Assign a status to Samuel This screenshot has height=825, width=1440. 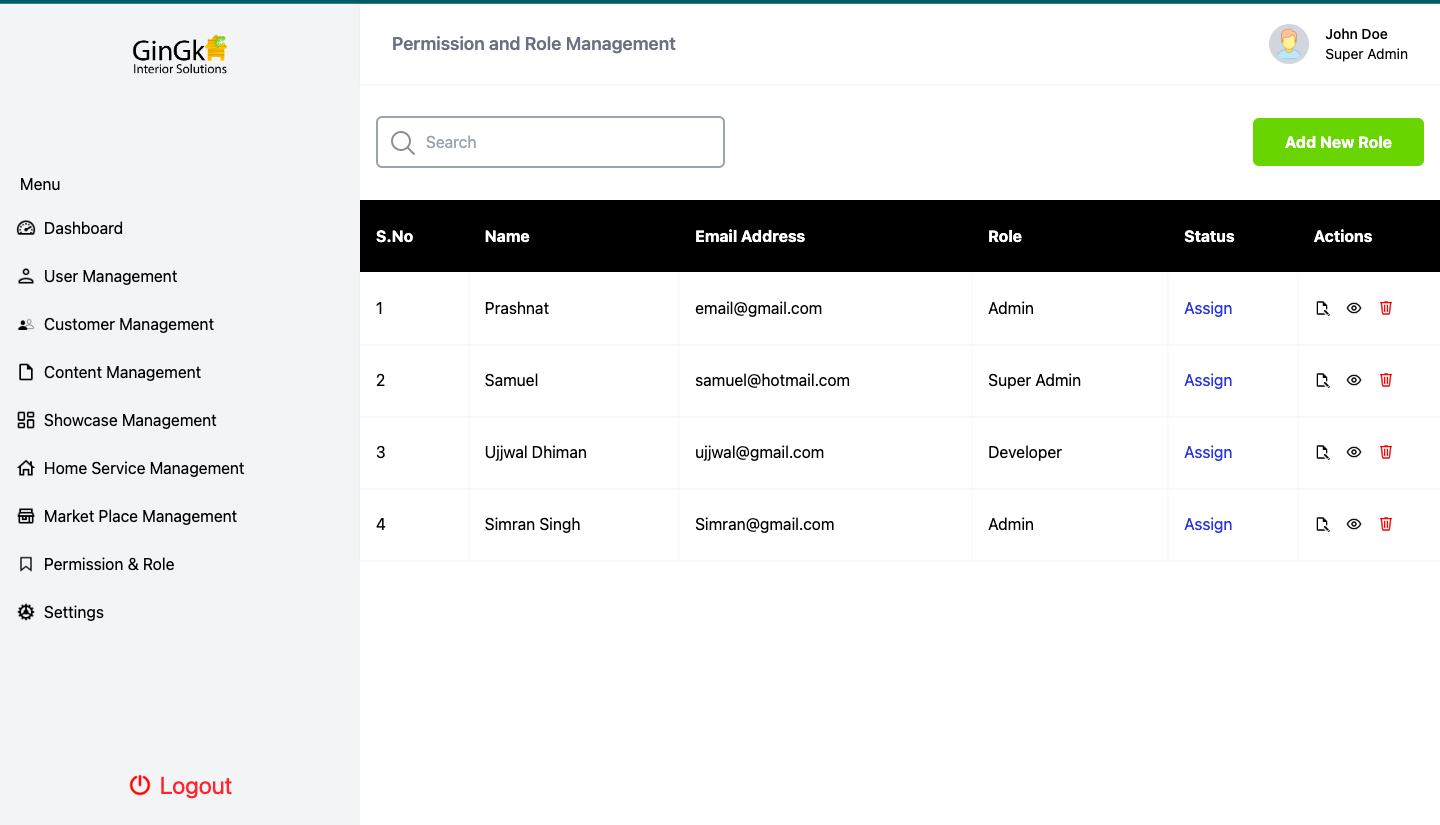[x=1208, y=380]
